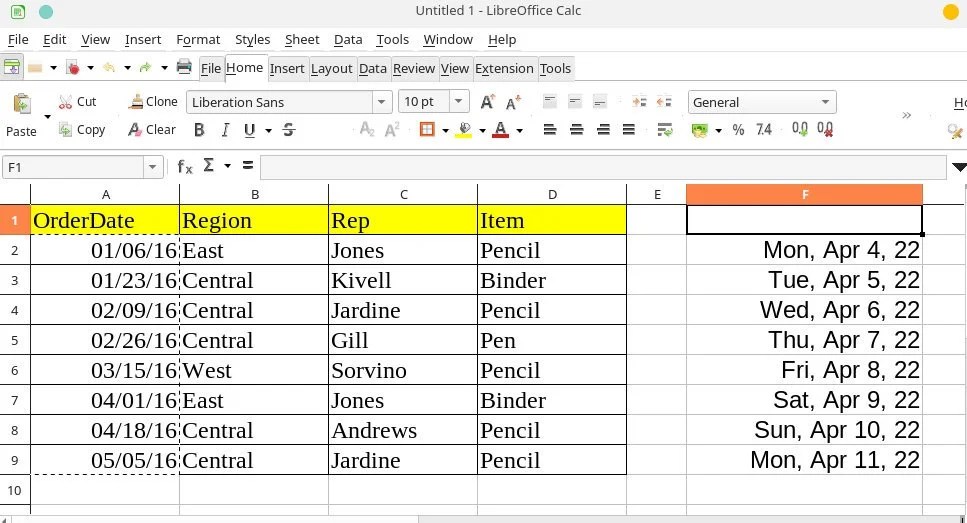
Task: Open the Borders dropdown arrow
Action: pyautogui.click(x=445, y=130)
